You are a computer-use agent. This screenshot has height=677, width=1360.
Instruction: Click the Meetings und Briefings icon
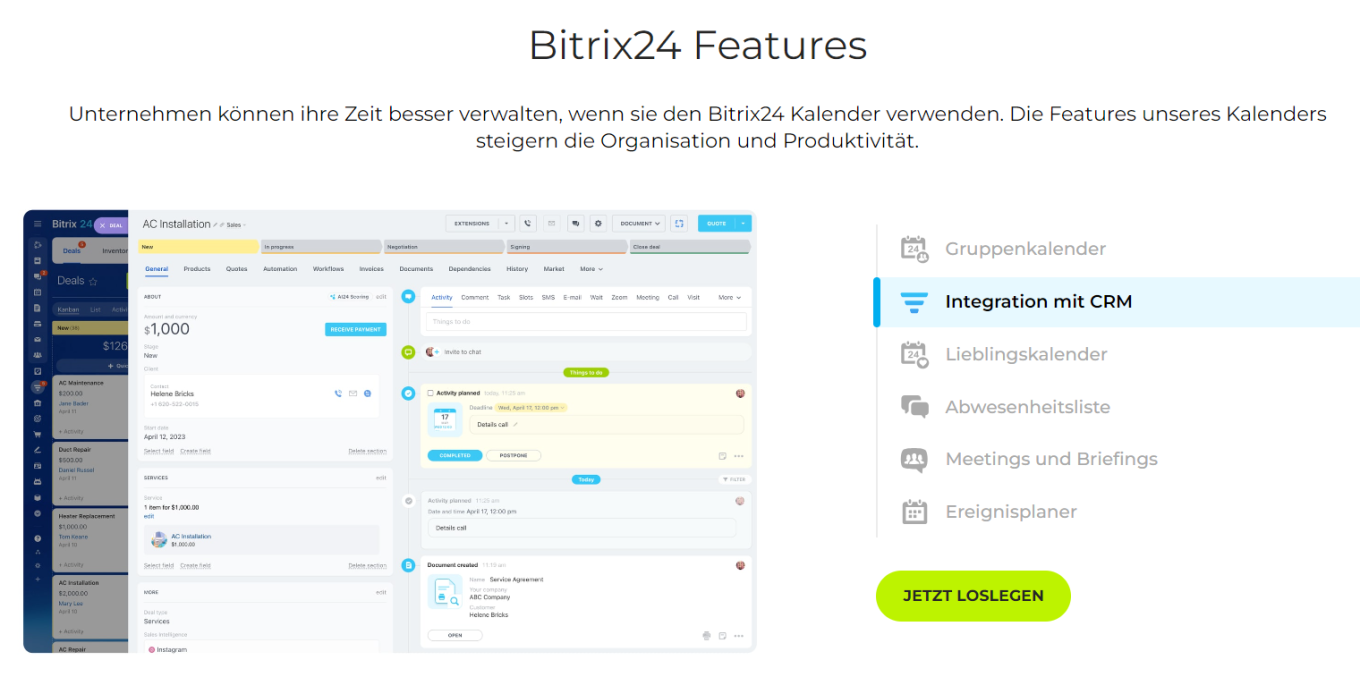click(x=914, y=459)
